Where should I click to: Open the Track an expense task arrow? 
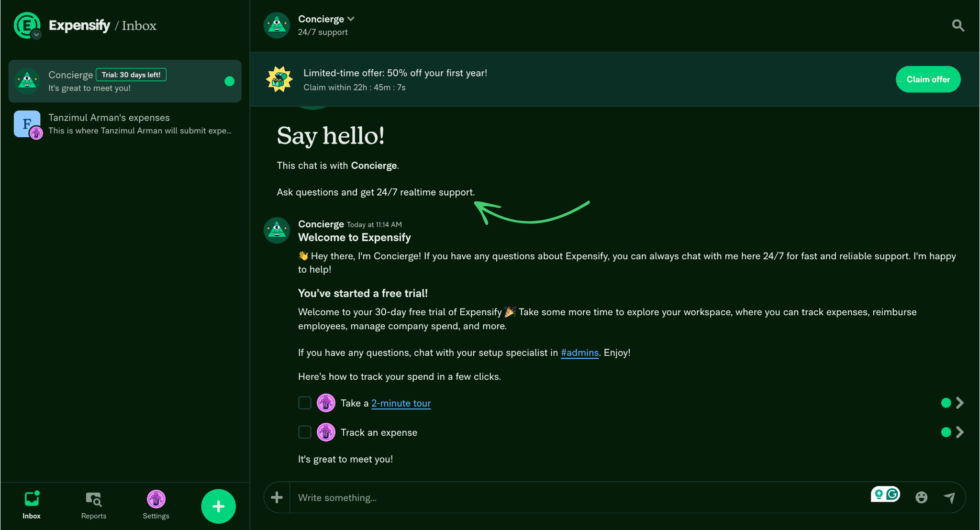click(959, 432)
